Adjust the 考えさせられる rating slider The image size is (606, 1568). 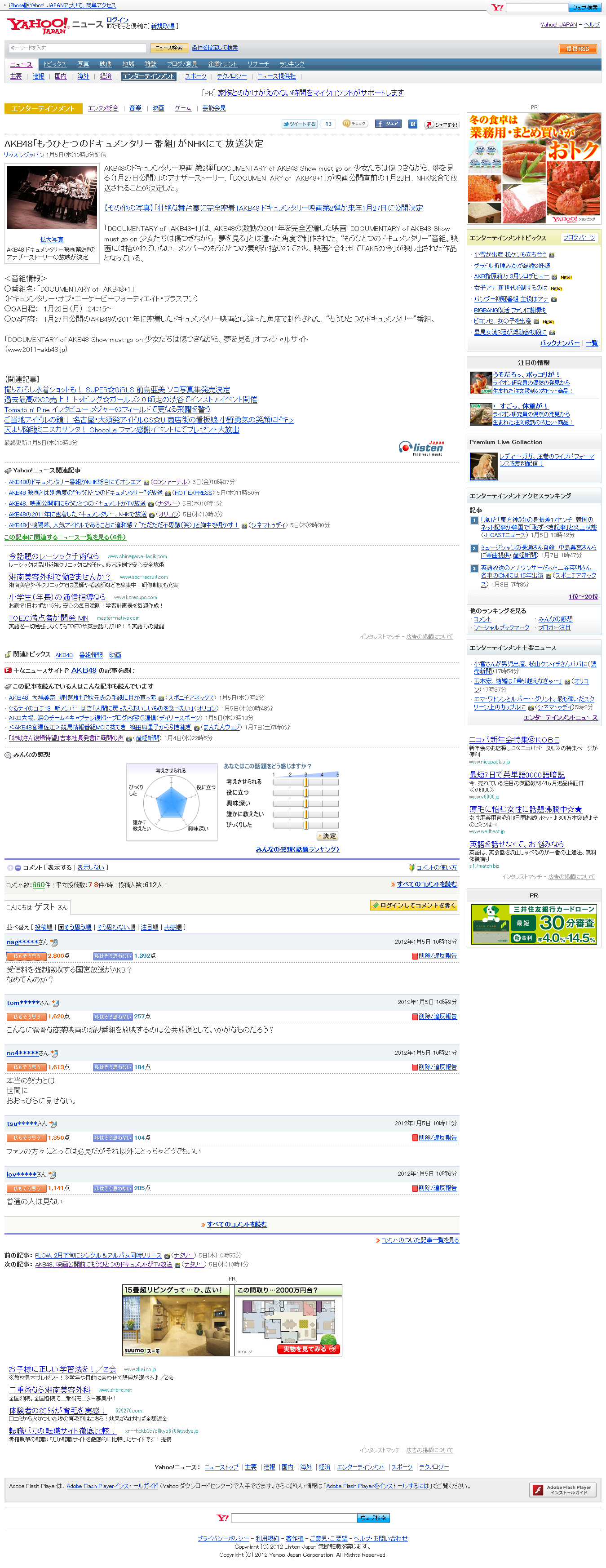[305, 782]
